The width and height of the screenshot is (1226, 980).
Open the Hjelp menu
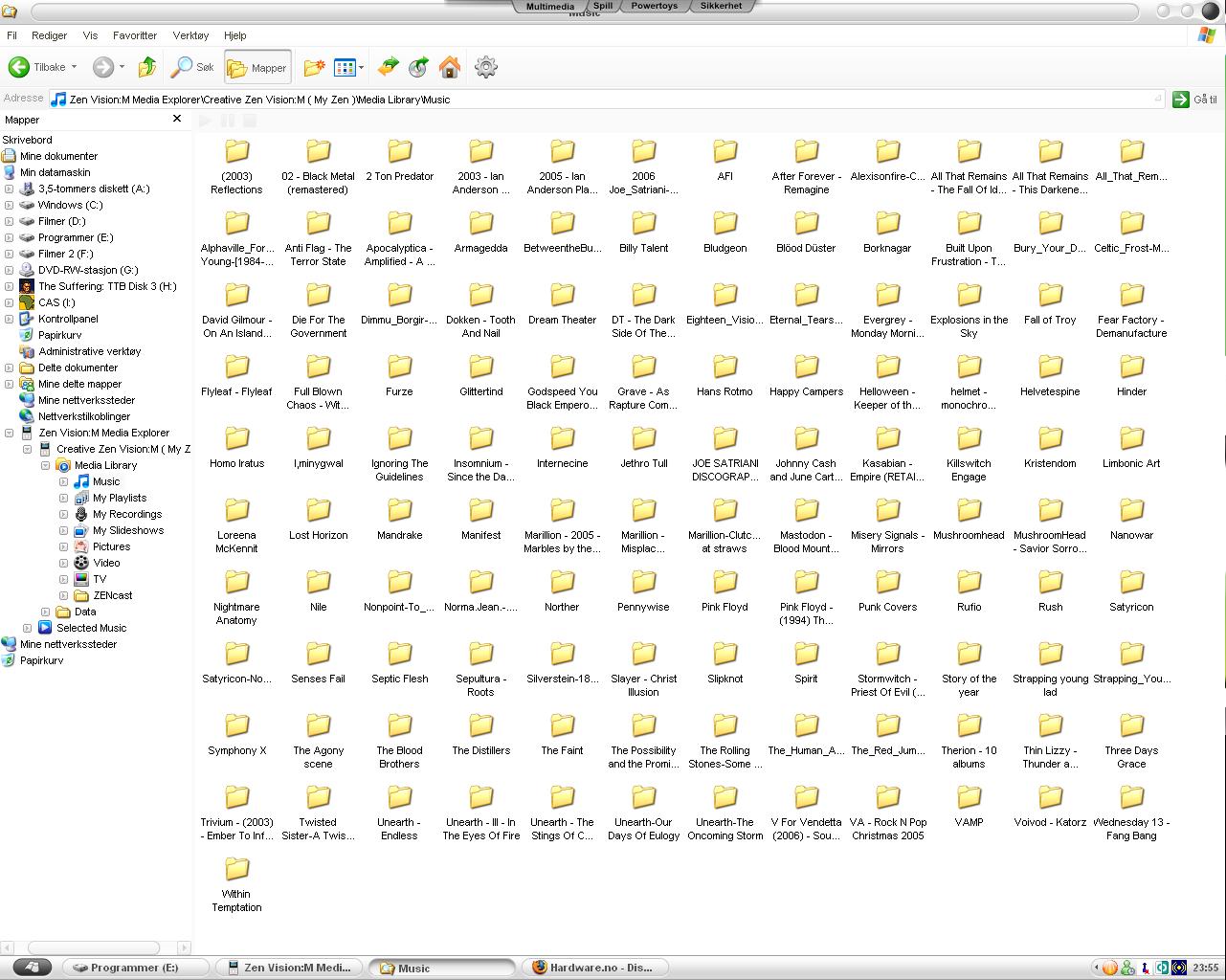pyautogui.click(x=234, y=35)
